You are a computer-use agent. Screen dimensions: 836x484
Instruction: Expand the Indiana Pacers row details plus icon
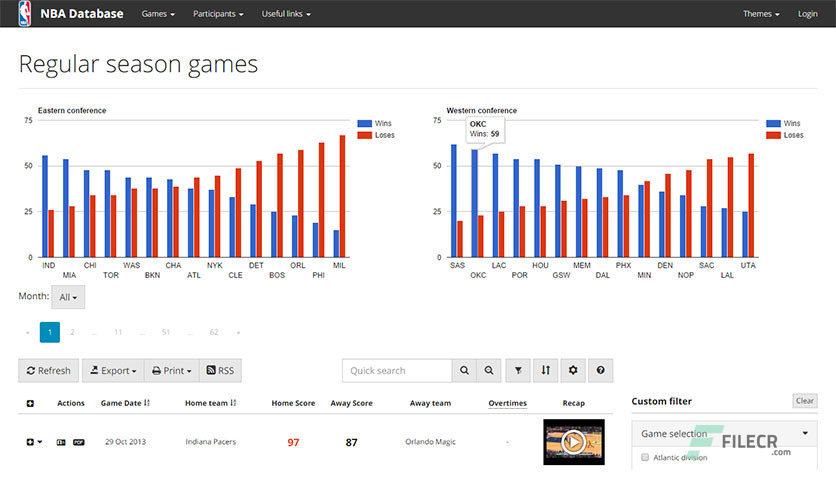[30, 442]
